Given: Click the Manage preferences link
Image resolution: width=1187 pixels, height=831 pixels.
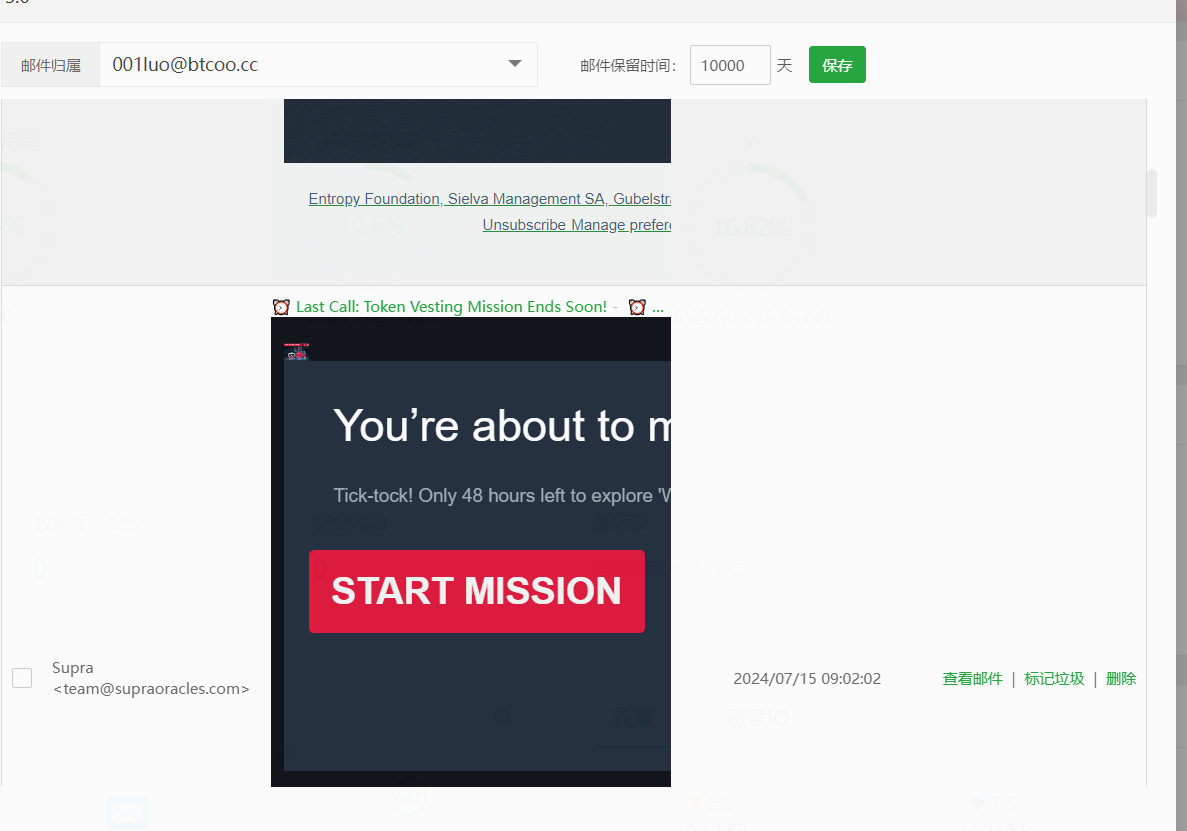Looking at the screenshot, I should click(621, 226).
